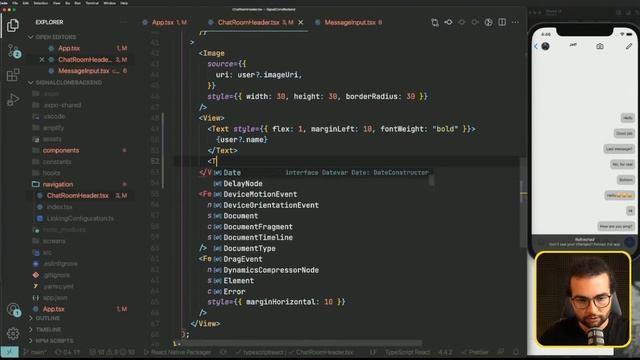Expand the assets folder
Viewport: 640px width, 360px height.
[51, 139]
